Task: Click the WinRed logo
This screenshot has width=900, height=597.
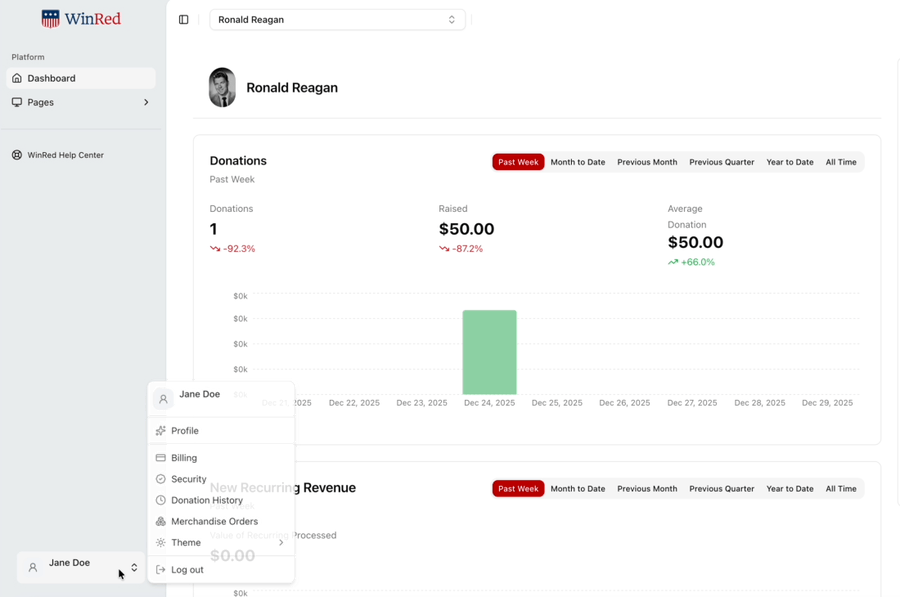Action: click(81, 19)
